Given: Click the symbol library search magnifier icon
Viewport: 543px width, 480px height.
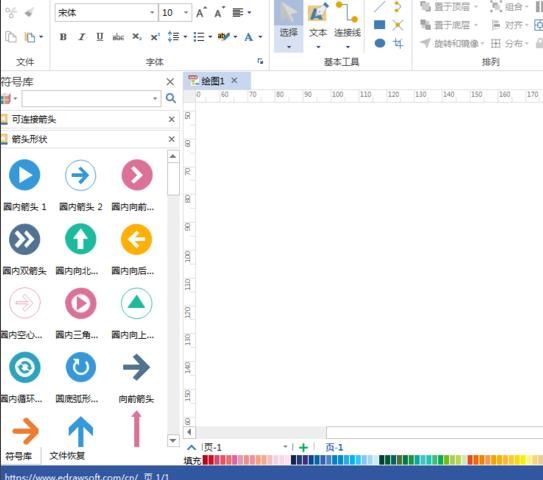Looking at the screenshot, I should (171, 98).
